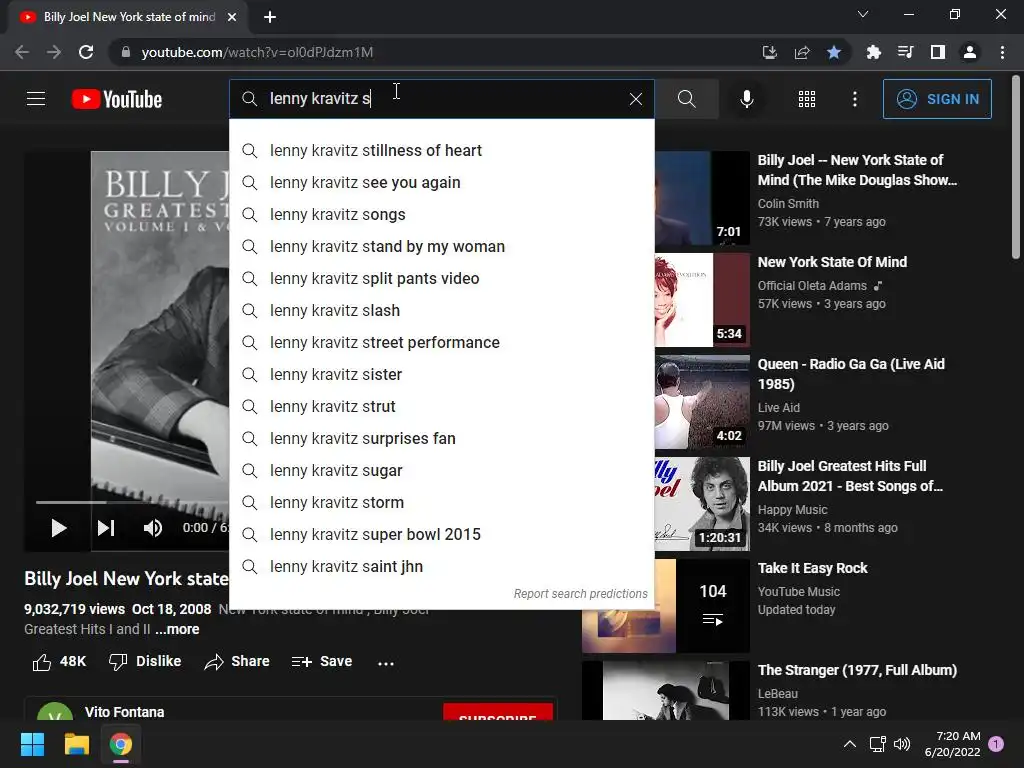This screenshot has height=768, width=1024.
Task: Open Billy Joel Greatest Hits Full Album thumbnail
Action: 702,504
